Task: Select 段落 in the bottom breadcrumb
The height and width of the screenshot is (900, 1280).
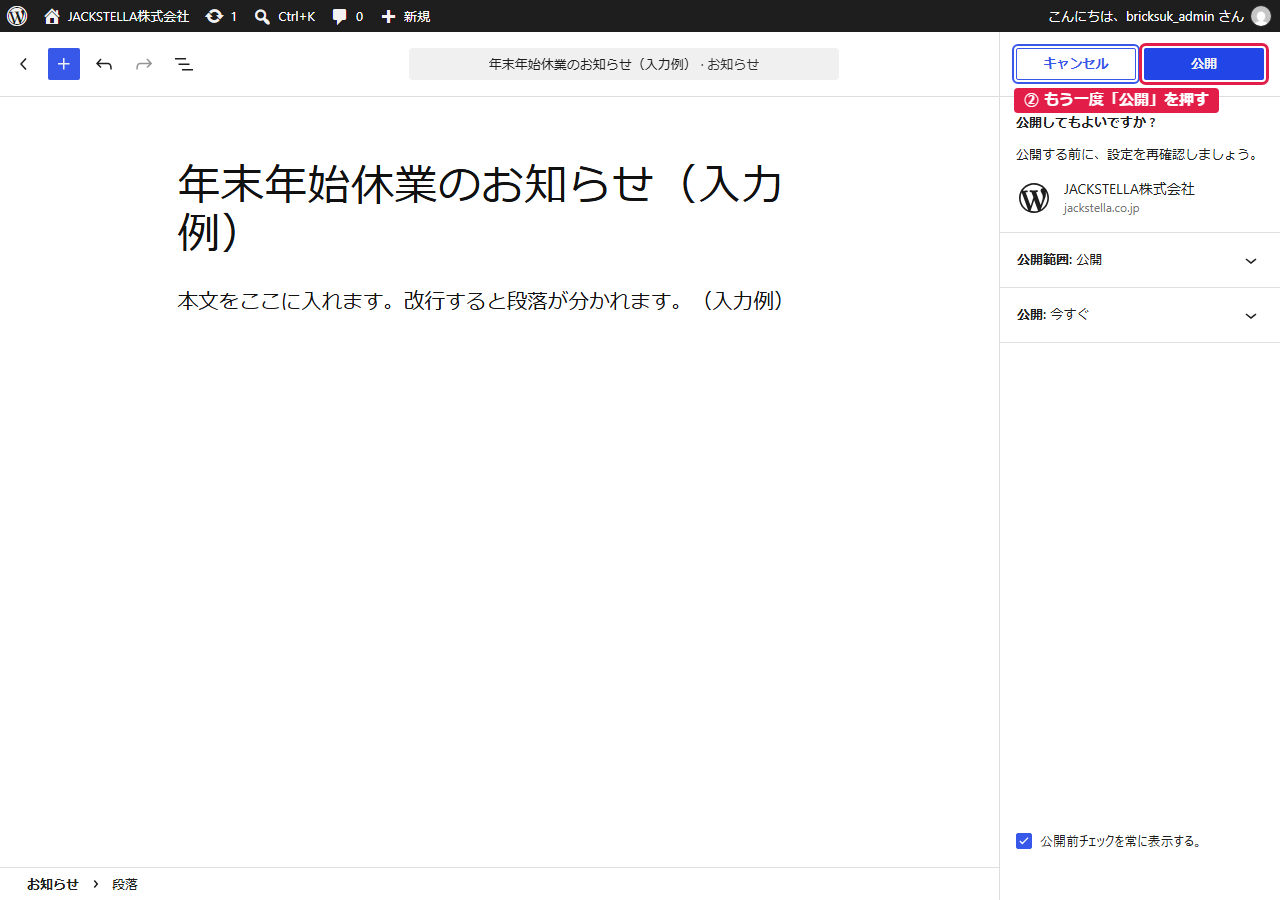Action: click(125, 884)
